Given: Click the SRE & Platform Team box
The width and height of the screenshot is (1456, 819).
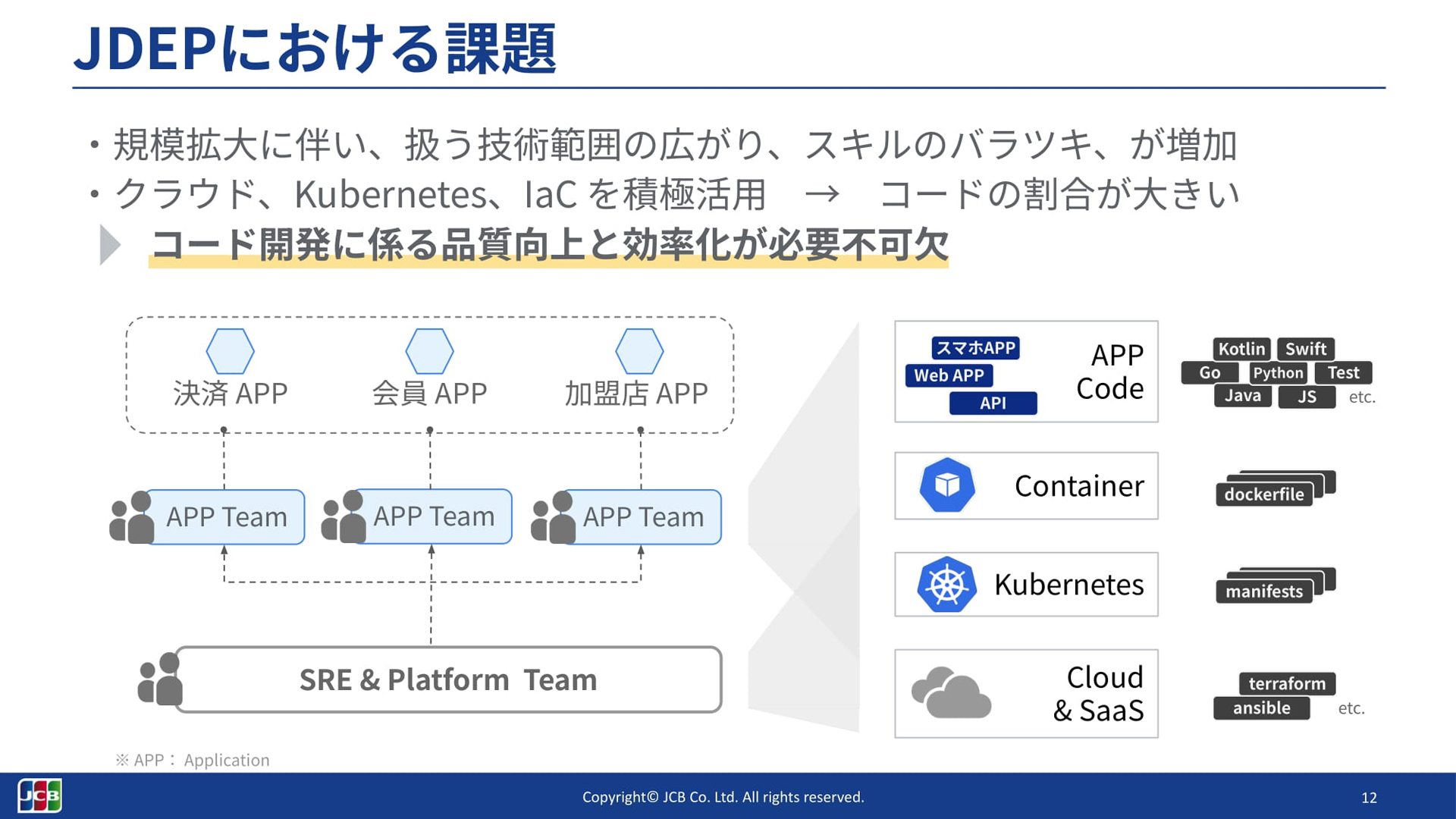Looking at the screenshot, I should [x=447, y=679].
